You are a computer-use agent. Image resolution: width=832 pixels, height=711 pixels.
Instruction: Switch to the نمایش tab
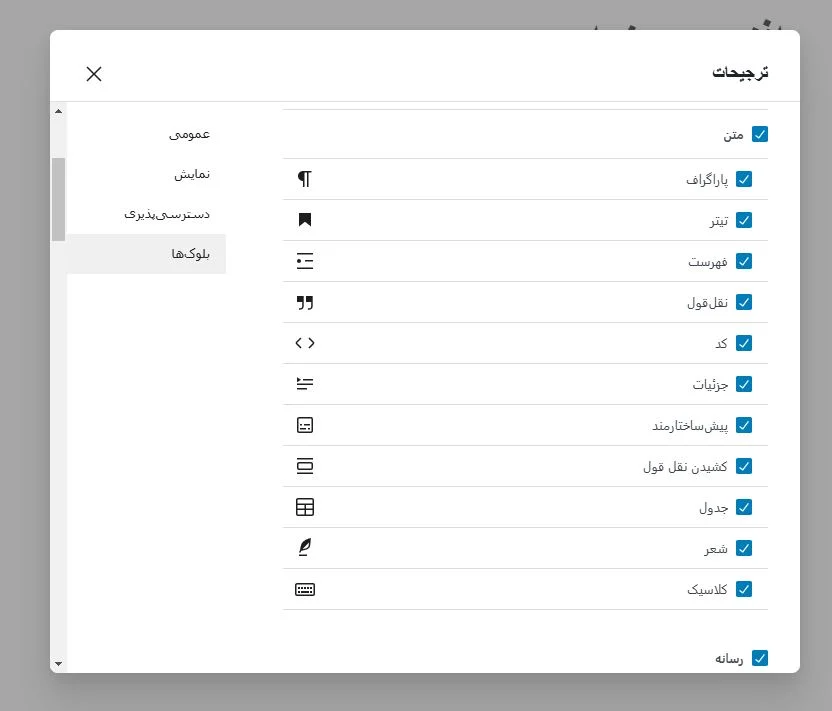pyautogui.click(x=192, y=173)
